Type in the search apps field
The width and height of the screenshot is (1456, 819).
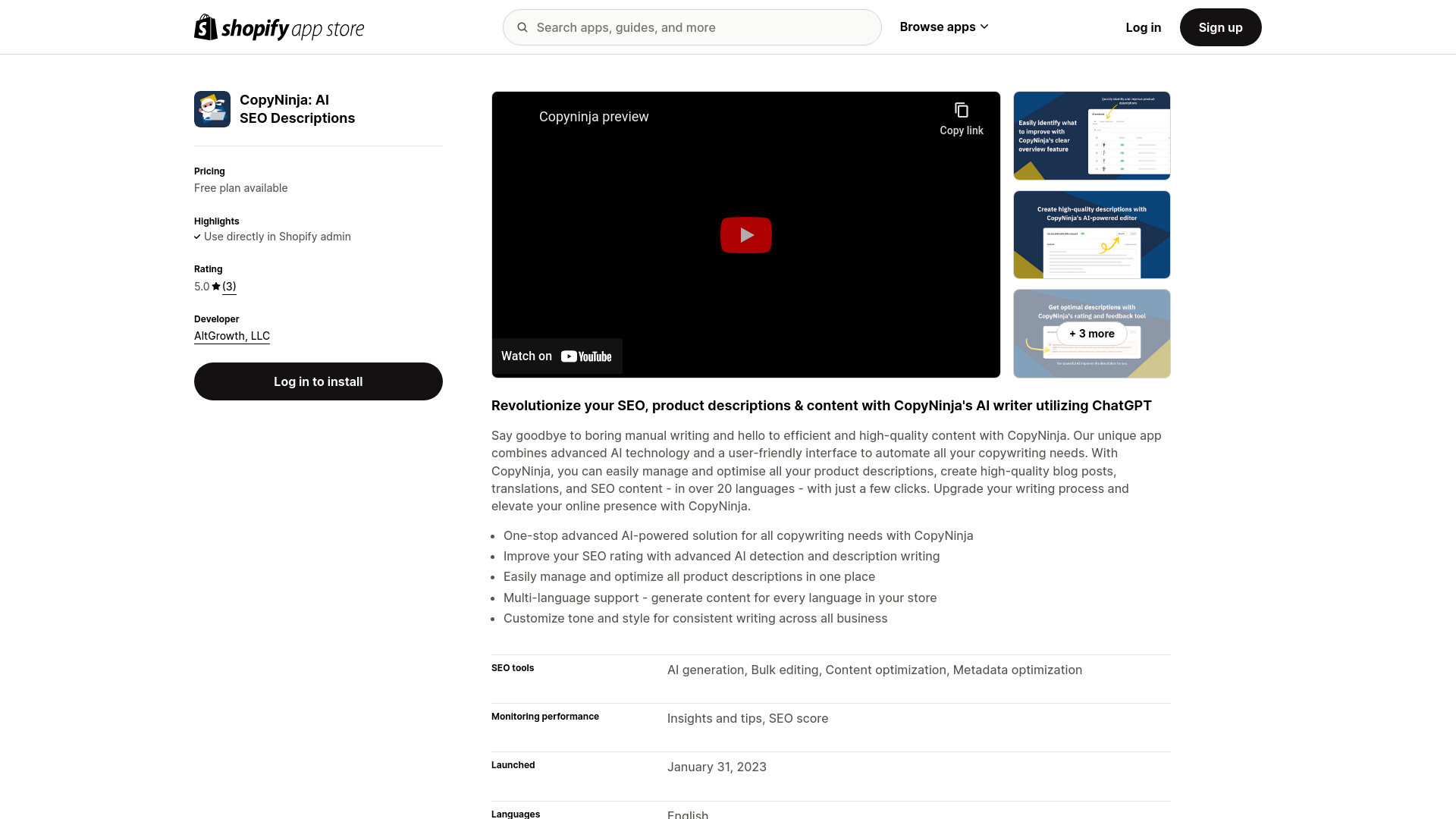[x=701, y=27]
